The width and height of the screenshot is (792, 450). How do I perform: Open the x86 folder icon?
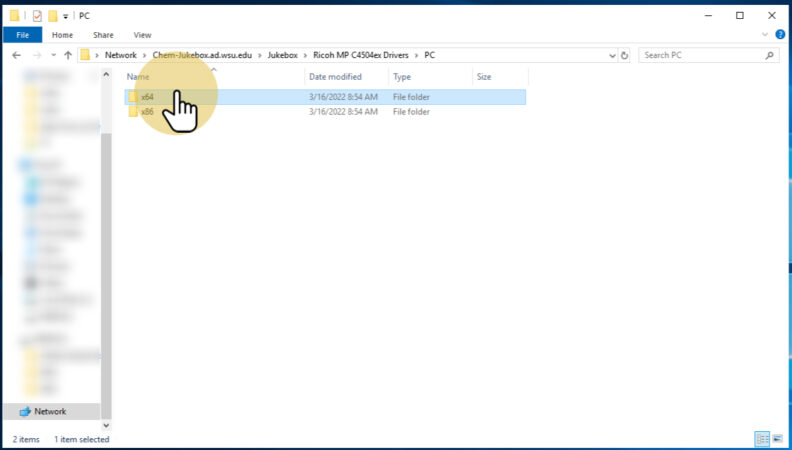(x=133, y=112)
